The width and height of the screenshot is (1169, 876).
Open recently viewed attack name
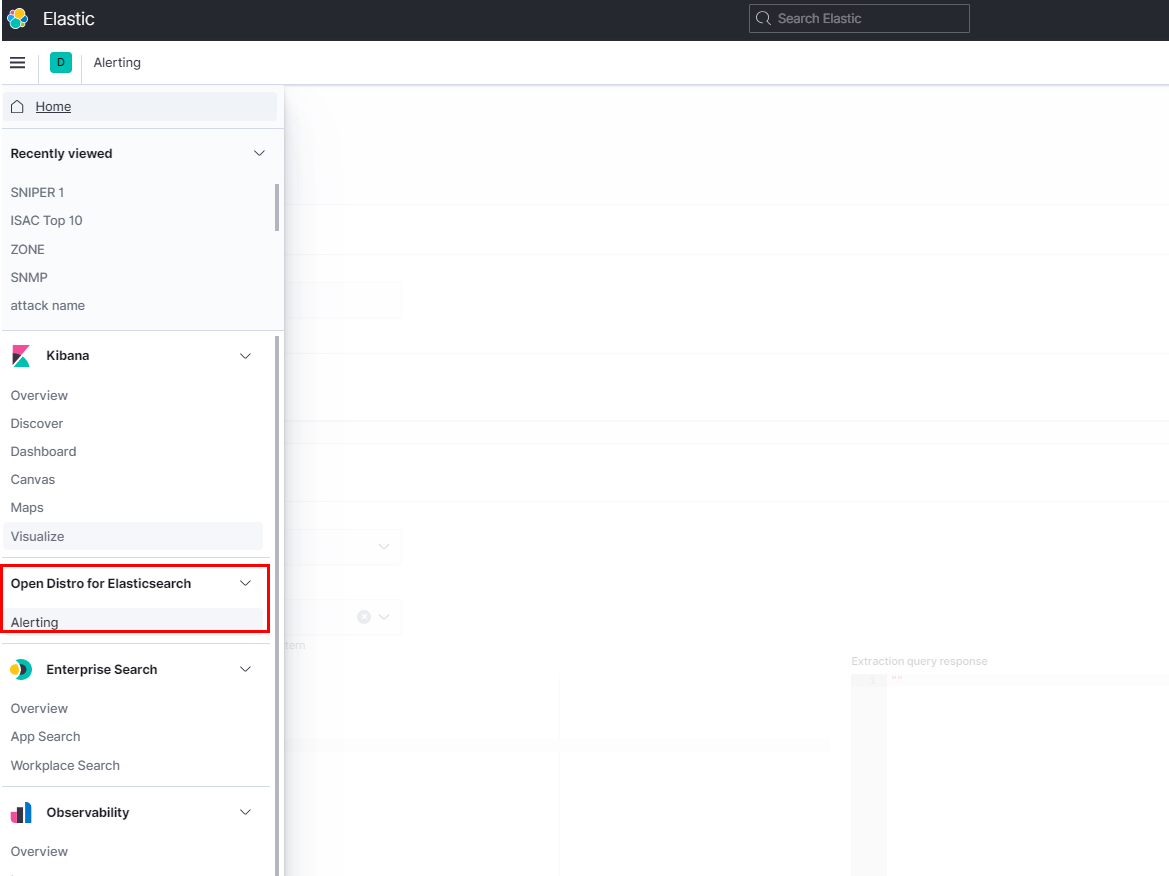[48, 306]
